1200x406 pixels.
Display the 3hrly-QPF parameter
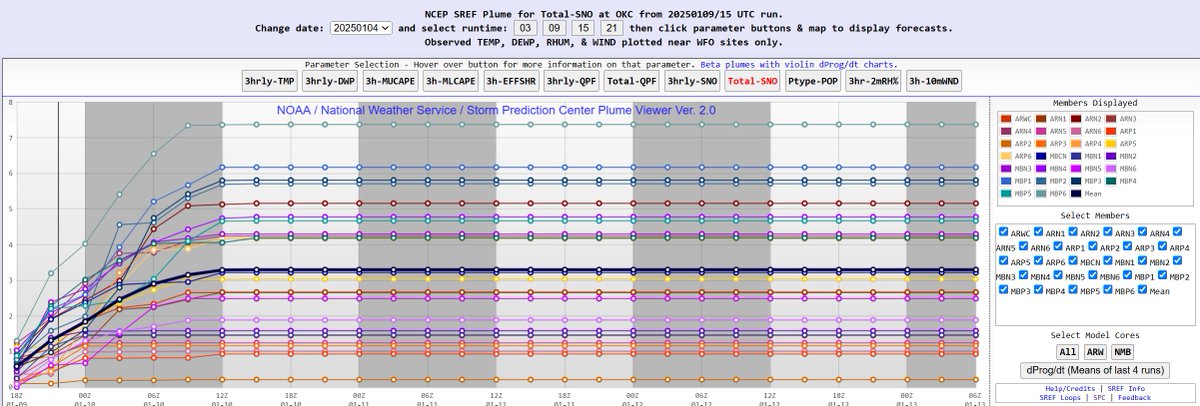(571, 82)
